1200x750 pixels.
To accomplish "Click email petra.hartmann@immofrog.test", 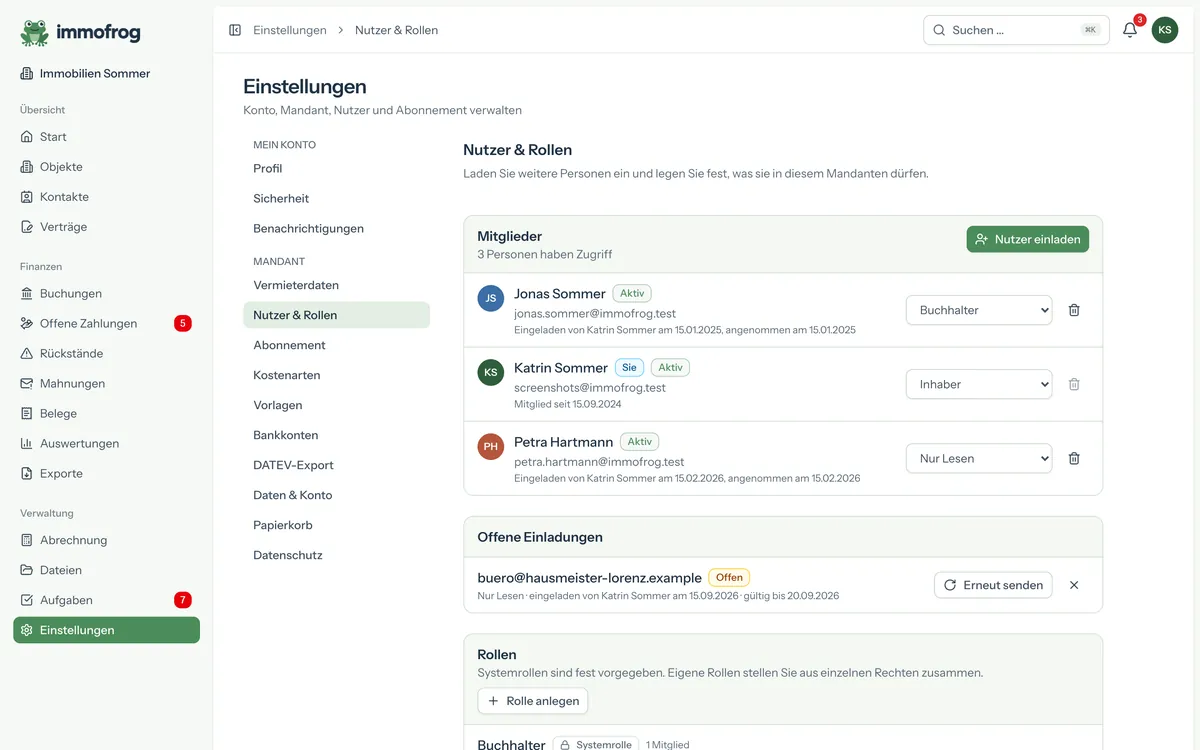I will [x=599, y=462].
